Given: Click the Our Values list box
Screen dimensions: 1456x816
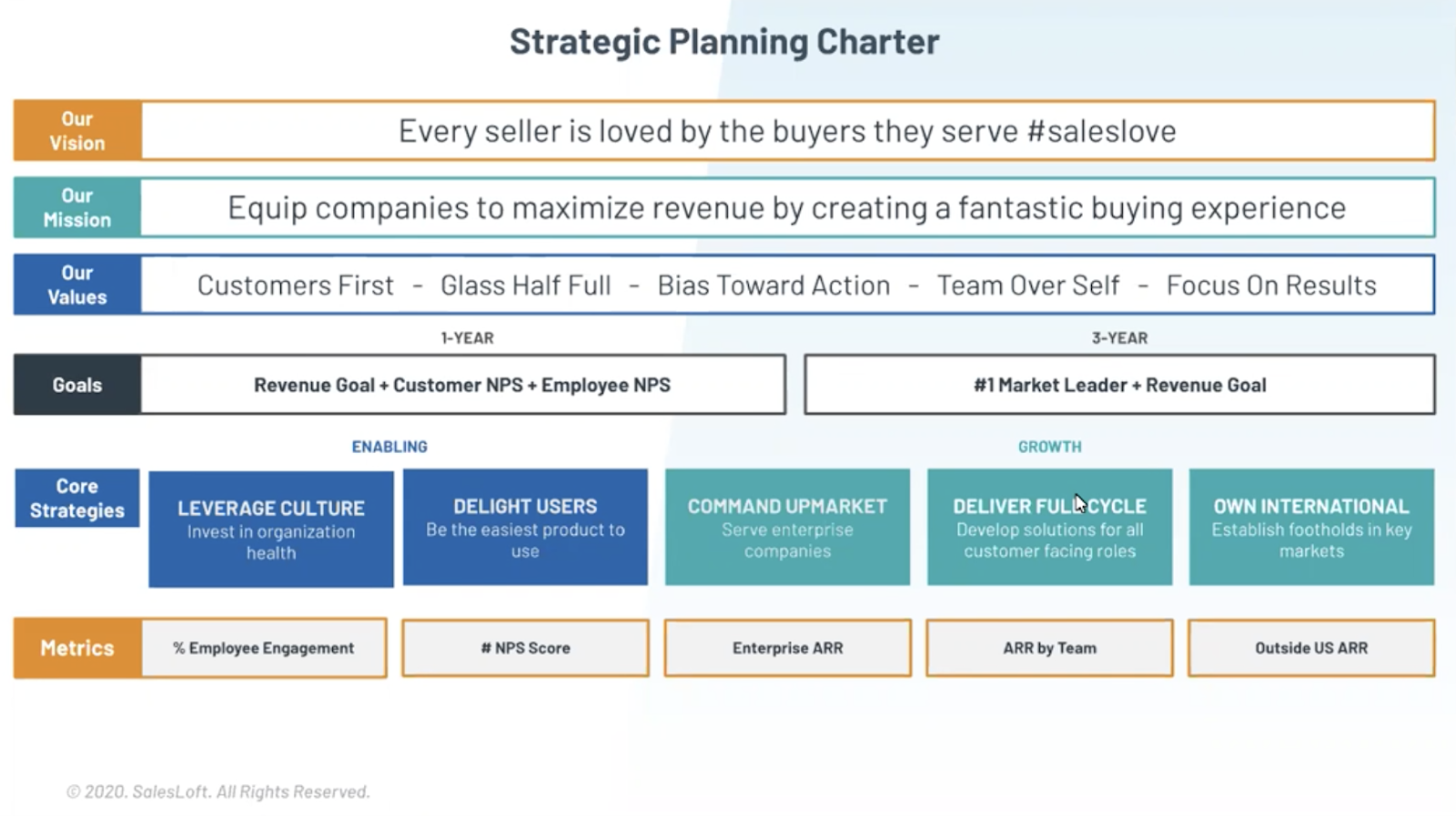Looking at the screenshot, I should click(x=787, y=285).
